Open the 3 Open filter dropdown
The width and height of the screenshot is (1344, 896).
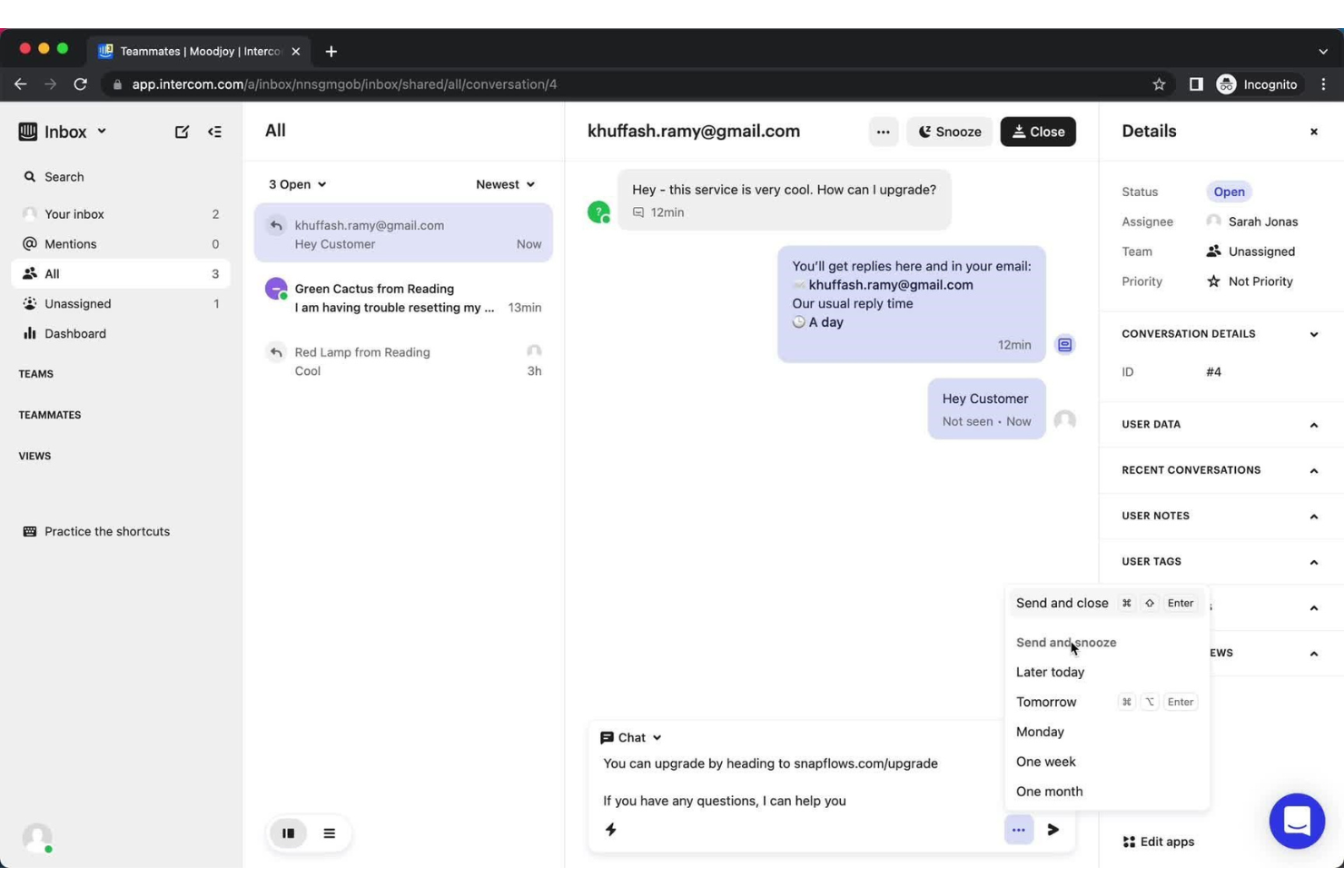coord(296,183)
